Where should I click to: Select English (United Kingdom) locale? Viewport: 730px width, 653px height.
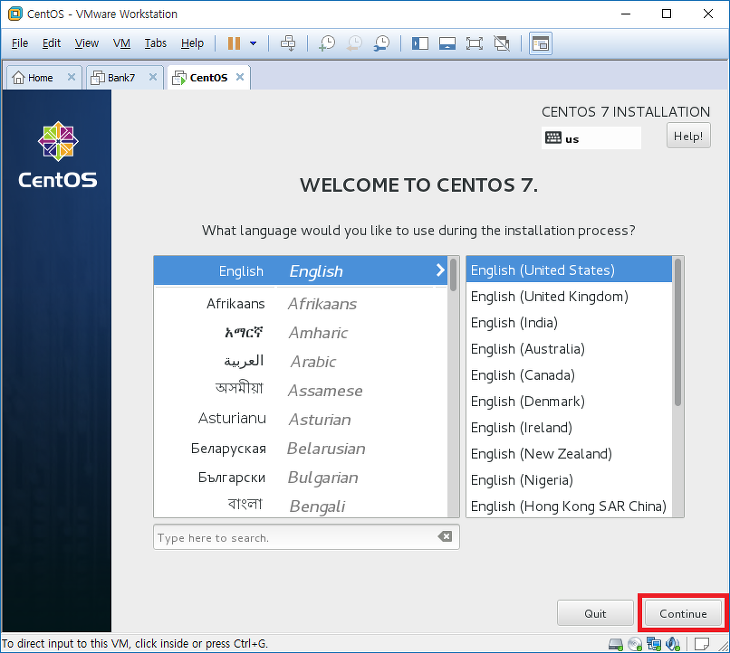point(569,296)
